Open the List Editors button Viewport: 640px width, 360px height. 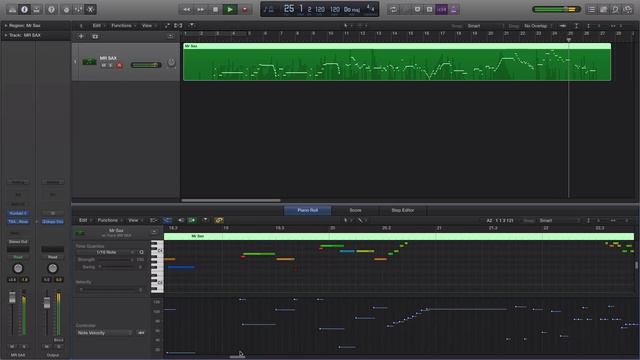[591, 9]
